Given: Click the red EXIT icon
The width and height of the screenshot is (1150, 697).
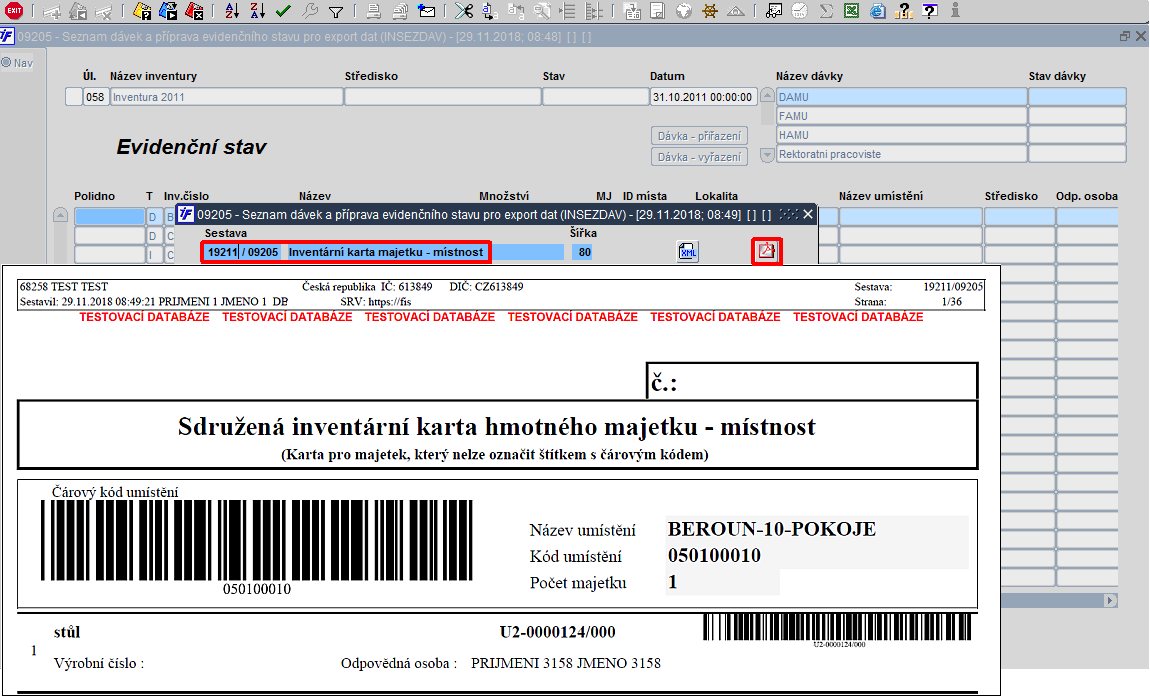Looking at the screenshot, I should 15,11.
